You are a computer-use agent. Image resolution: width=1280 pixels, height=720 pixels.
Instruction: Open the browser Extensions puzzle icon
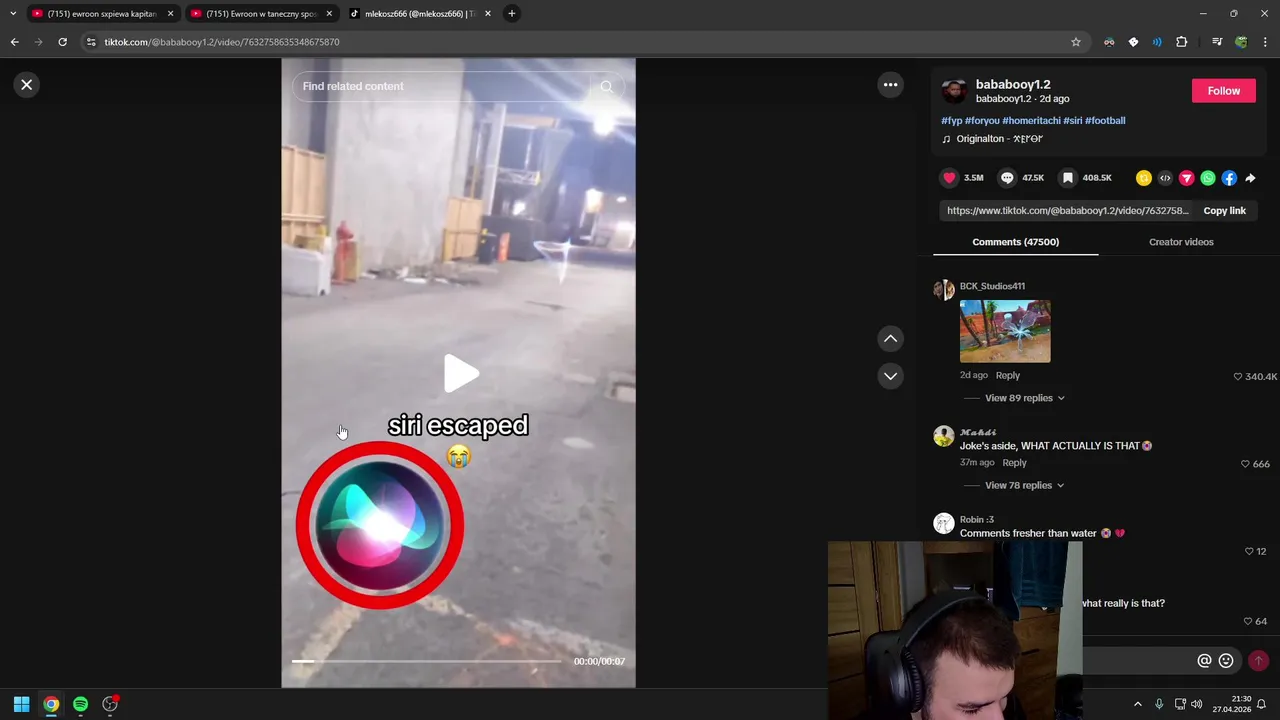click(x=1182, y=42)
